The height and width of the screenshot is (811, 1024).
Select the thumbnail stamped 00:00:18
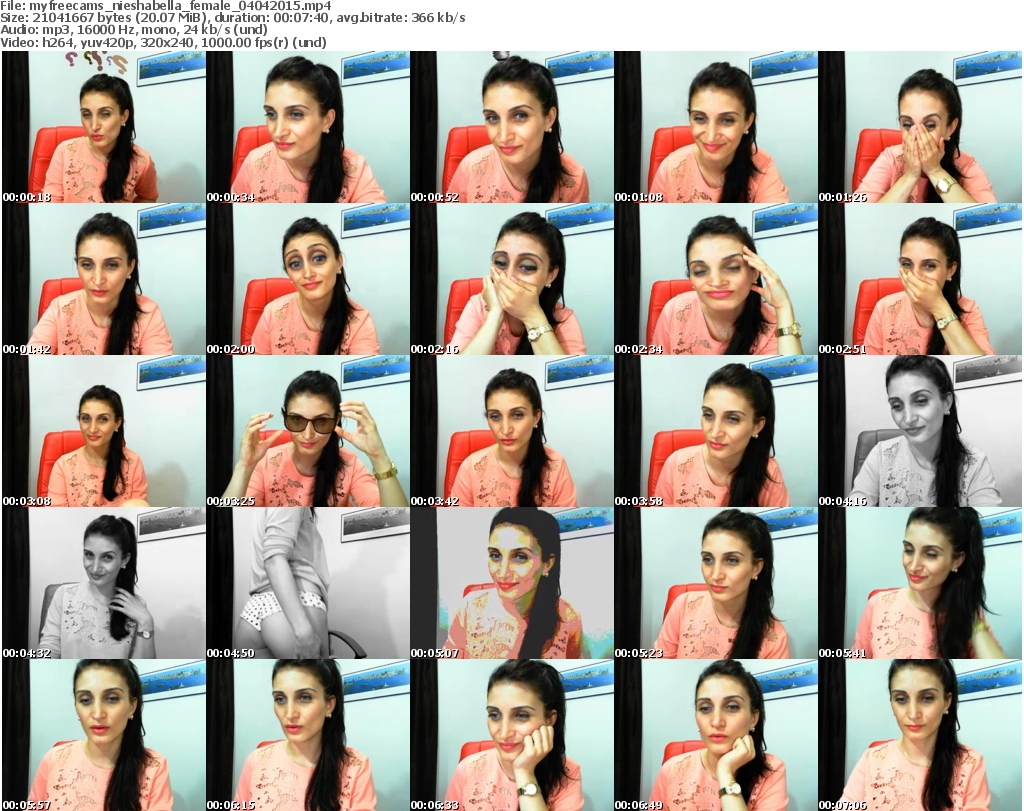pos(103,127)
